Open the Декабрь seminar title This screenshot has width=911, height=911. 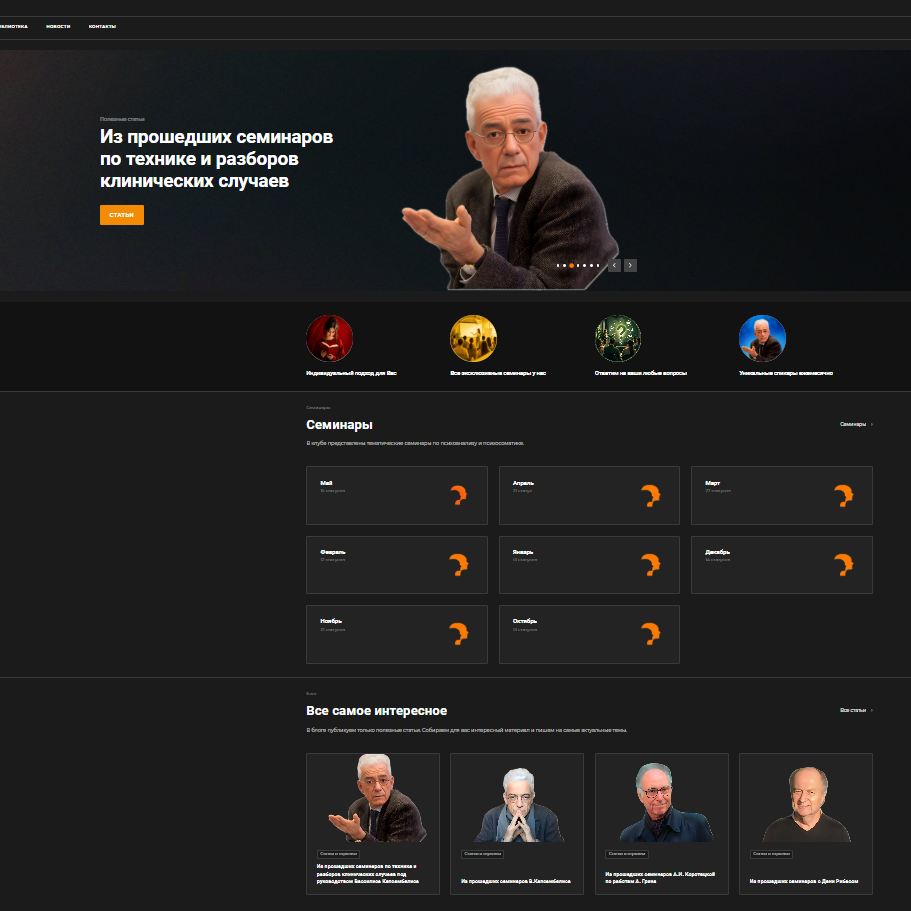pos(718,552)
